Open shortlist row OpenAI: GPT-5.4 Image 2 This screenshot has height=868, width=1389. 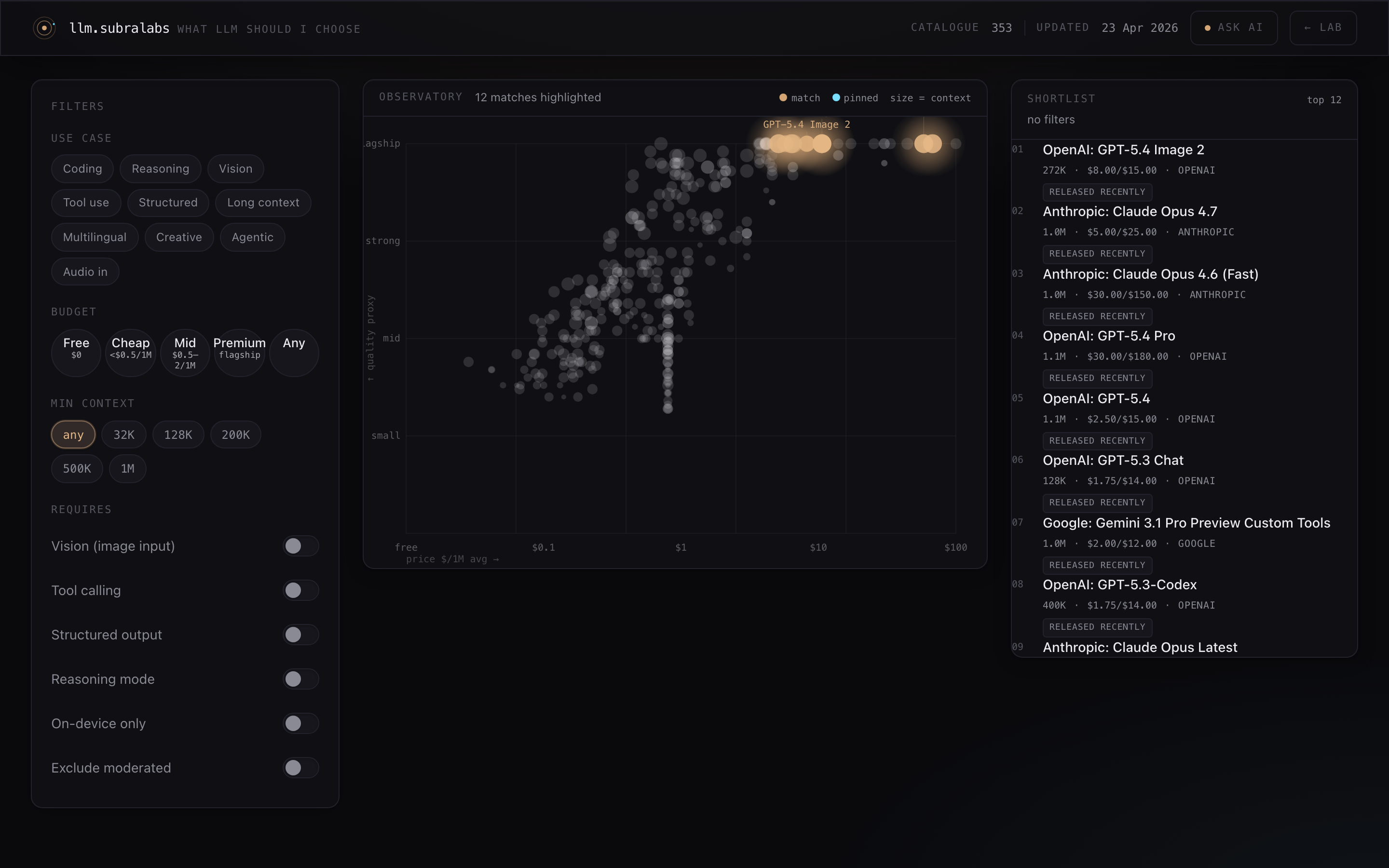(1184, 171)
